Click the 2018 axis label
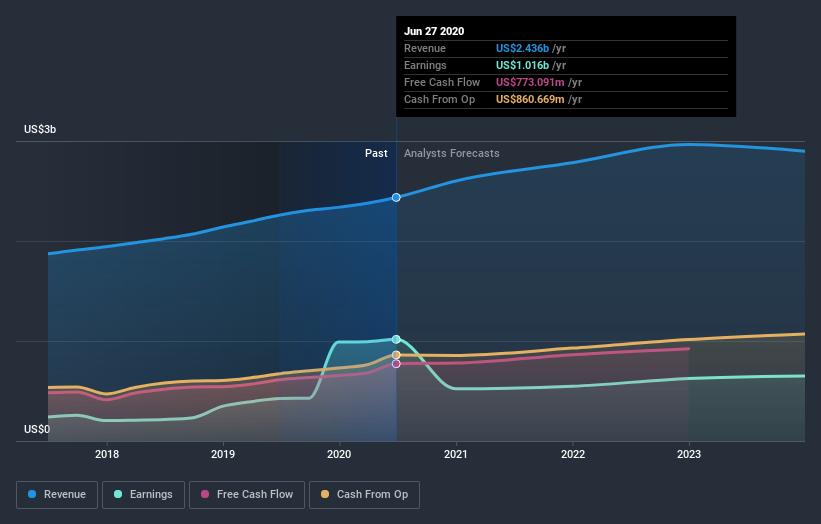821x524 pixels. (x=107, y=454)
